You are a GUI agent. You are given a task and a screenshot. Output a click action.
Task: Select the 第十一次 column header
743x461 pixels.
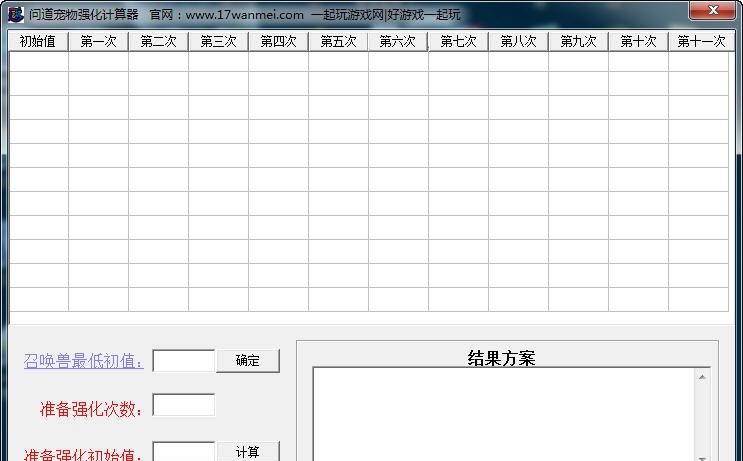click(x=701, y=42)
